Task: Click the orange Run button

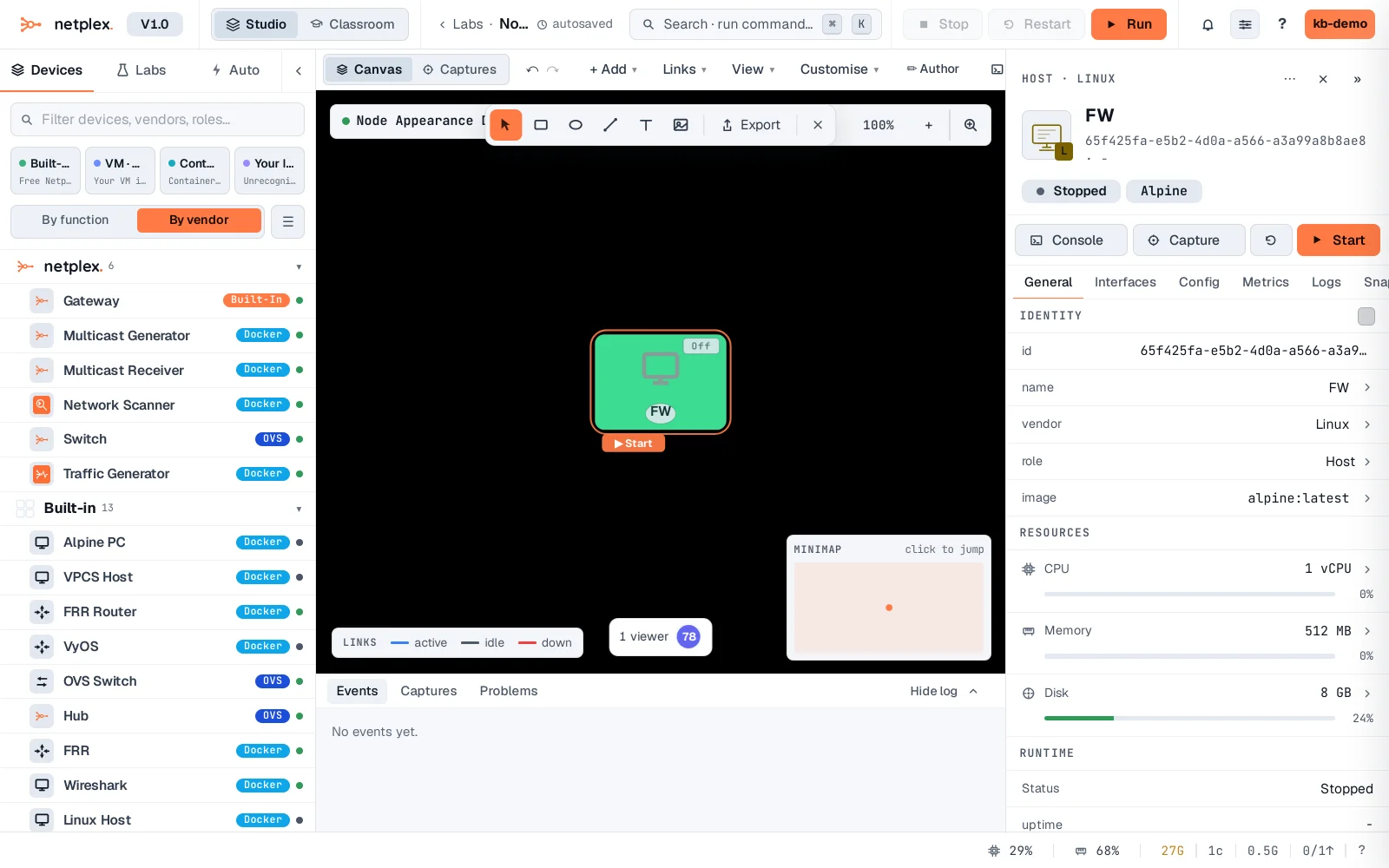Action: coord(1129,24)
